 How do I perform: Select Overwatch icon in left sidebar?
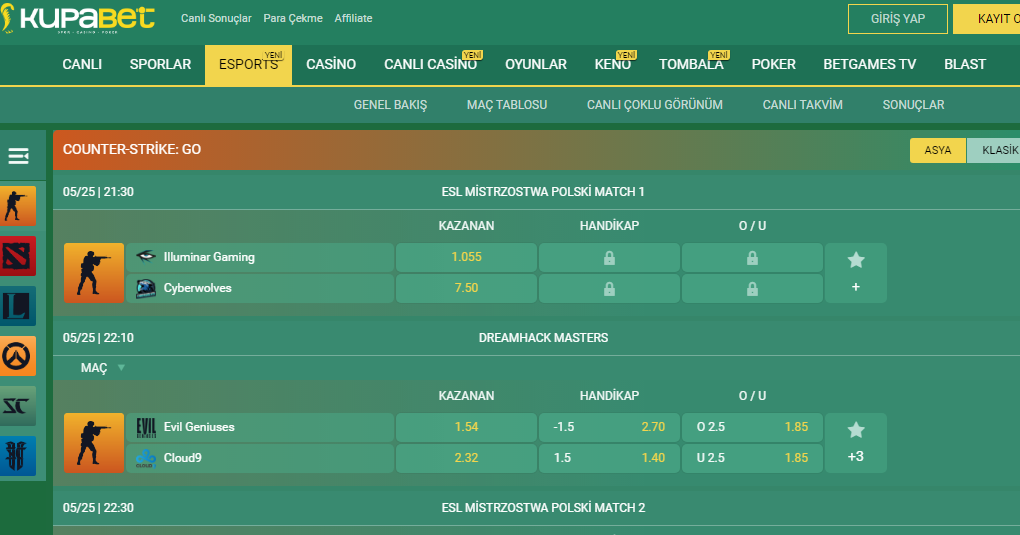click(x=18, y=356)
